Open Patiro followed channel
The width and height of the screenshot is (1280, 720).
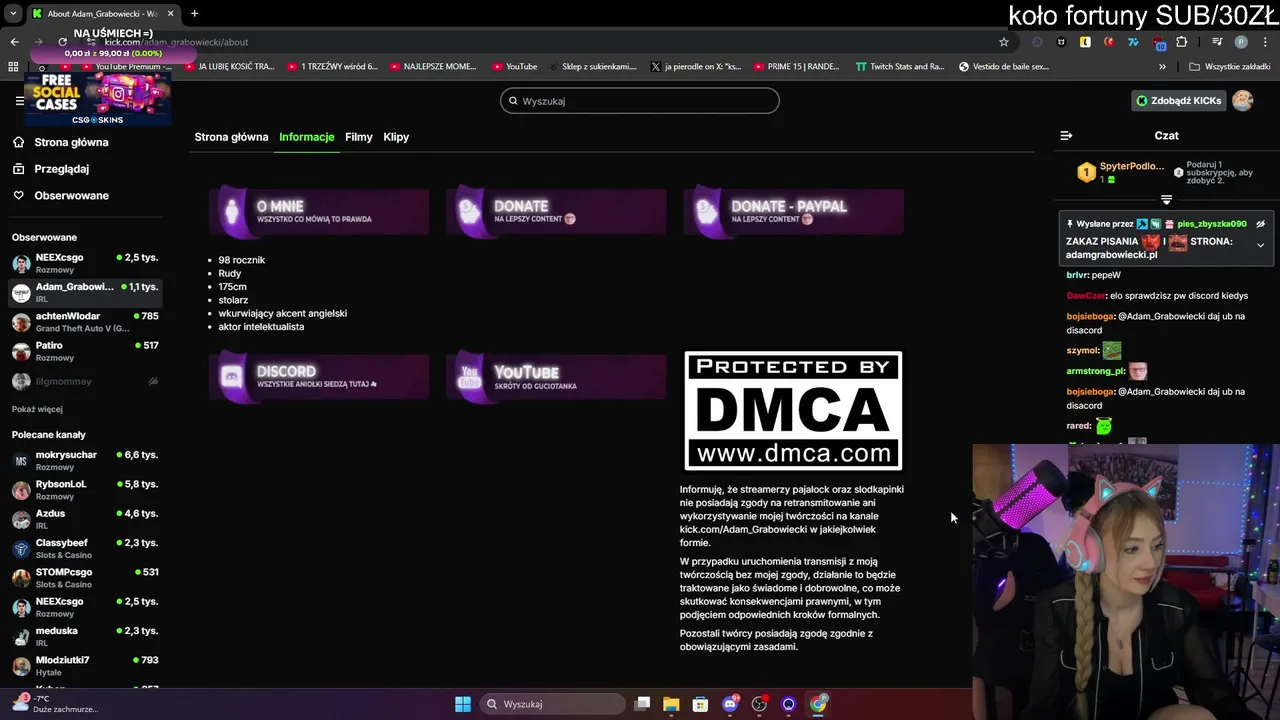click(x=85, y=351)
